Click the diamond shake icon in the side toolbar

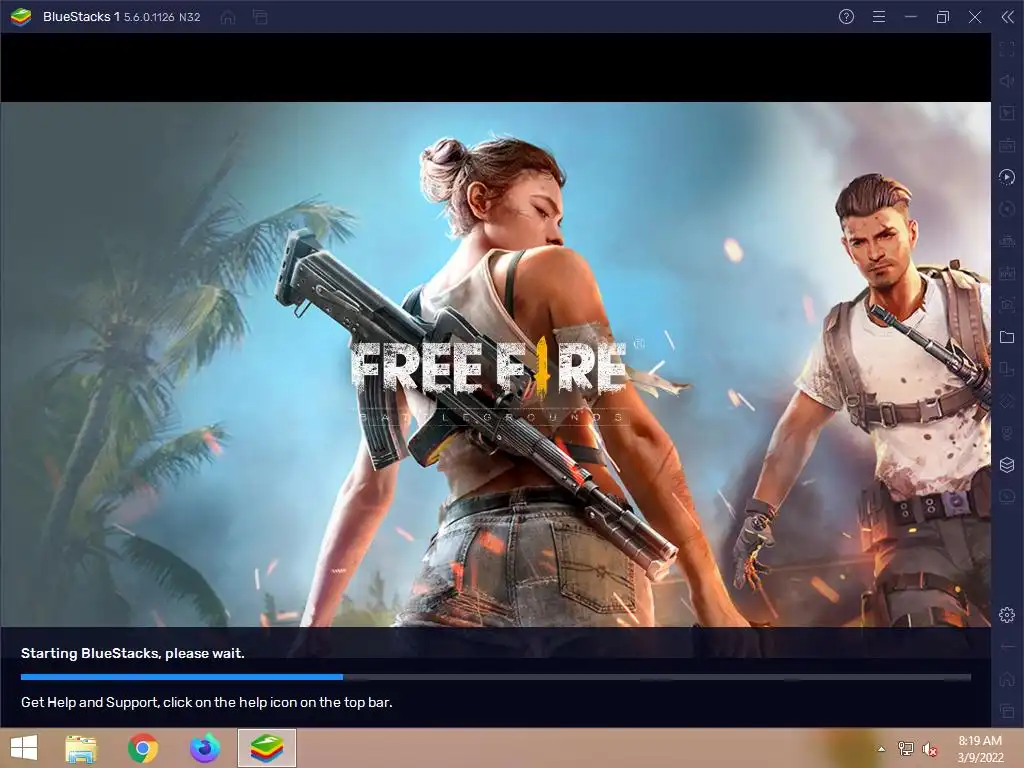click(x=1007, y=401)
